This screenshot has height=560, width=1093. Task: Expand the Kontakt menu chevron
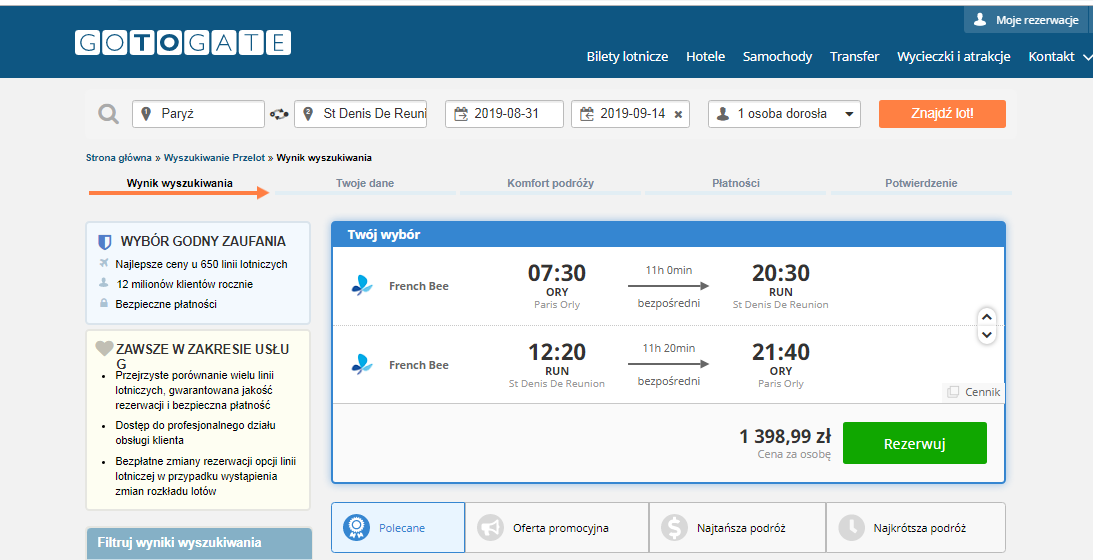point(1087,57)
